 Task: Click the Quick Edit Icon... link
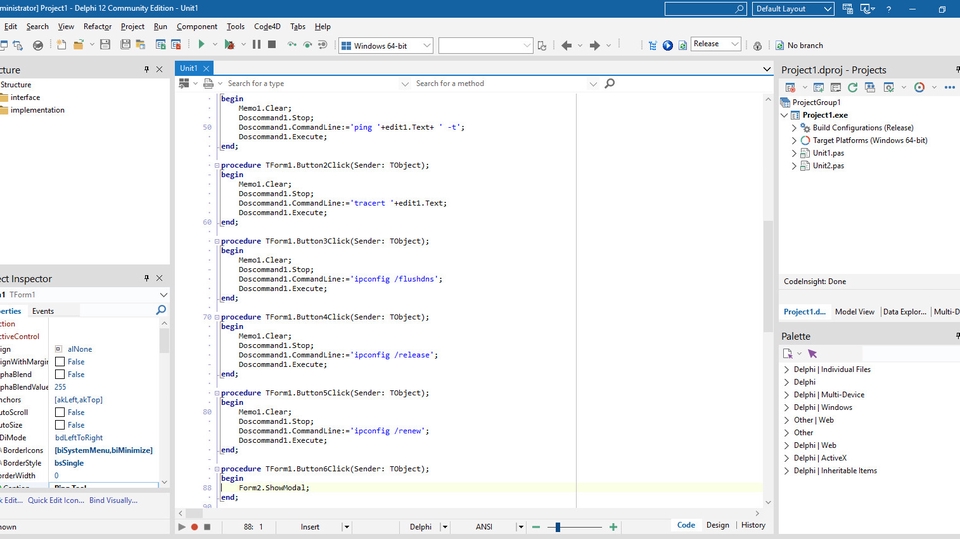coord(56,500)
